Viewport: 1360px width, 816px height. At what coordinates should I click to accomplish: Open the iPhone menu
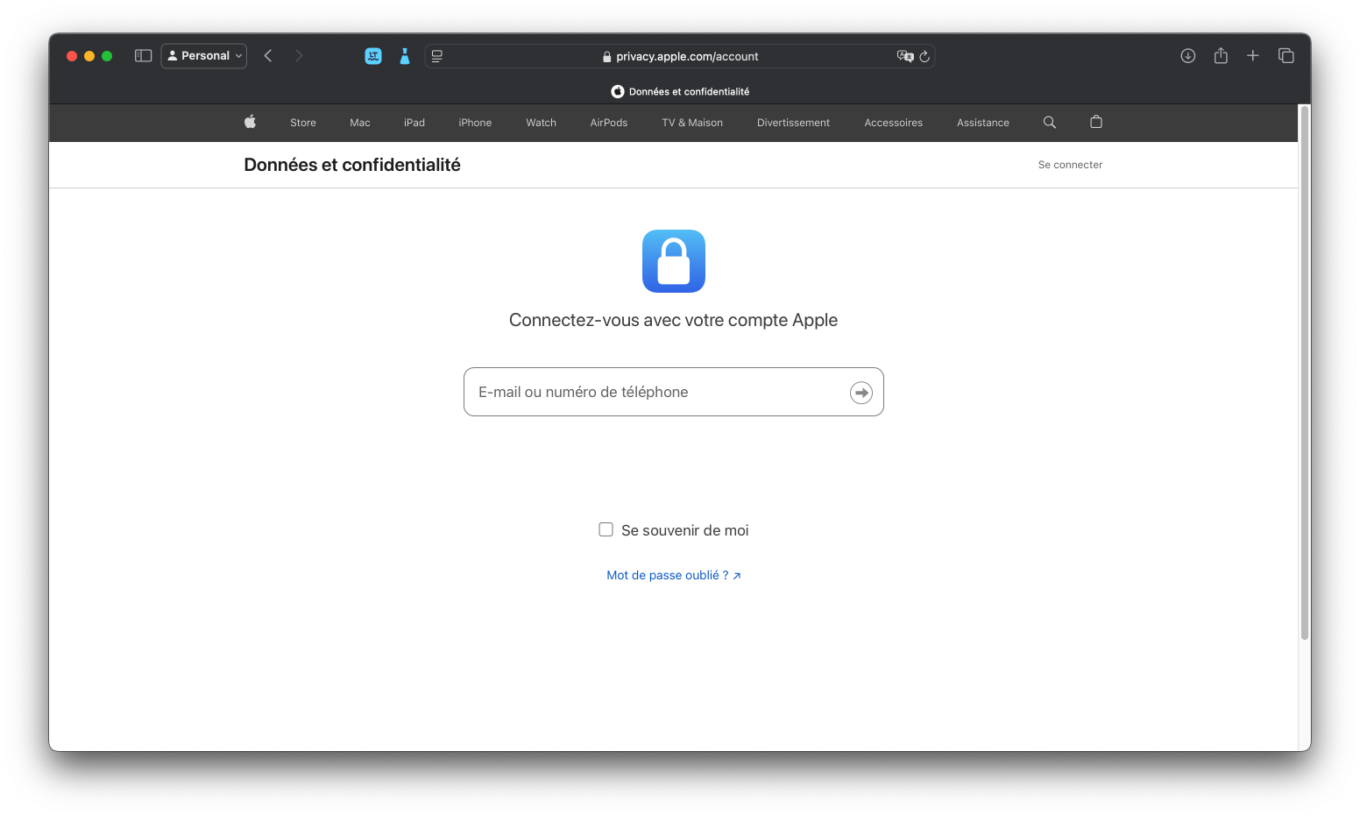click(x=475, y=123)
